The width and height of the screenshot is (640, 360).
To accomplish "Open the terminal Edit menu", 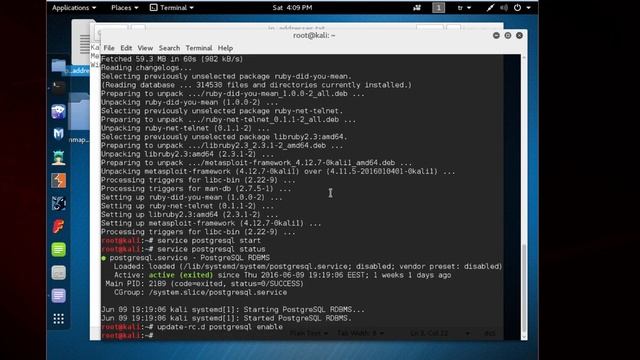I will click(x=126, y=48).
